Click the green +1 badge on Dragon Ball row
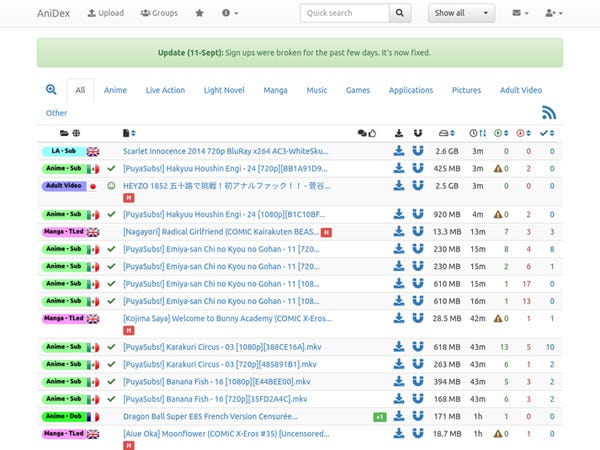The height and width of the screenshot is (450, 600). tap(380, 417)
